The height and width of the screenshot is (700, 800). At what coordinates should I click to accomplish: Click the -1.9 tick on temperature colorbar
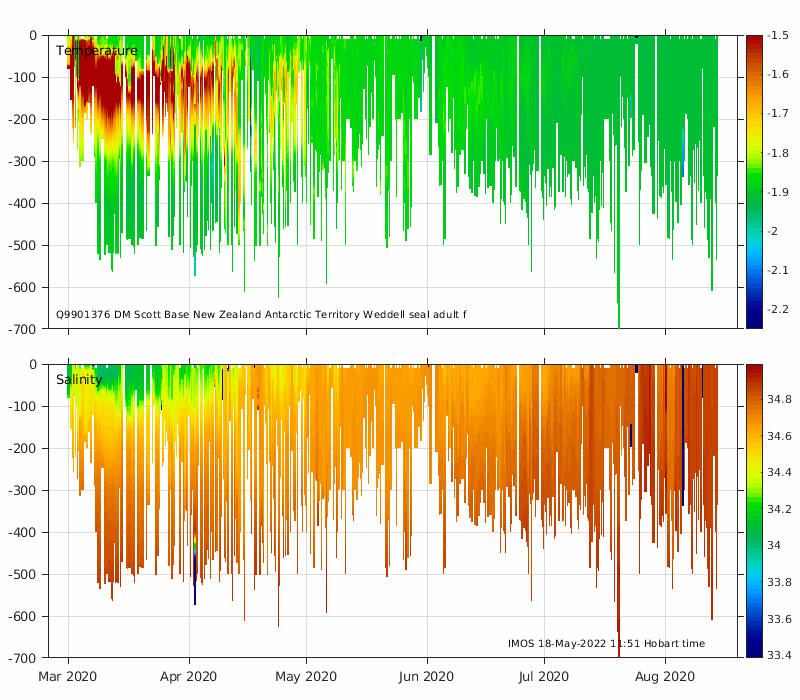point(777,192)
